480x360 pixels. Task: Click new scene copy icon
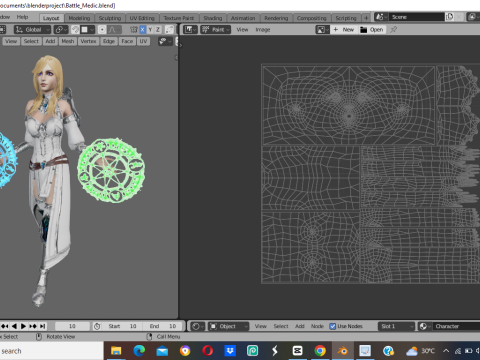click(x=449, y=17)
